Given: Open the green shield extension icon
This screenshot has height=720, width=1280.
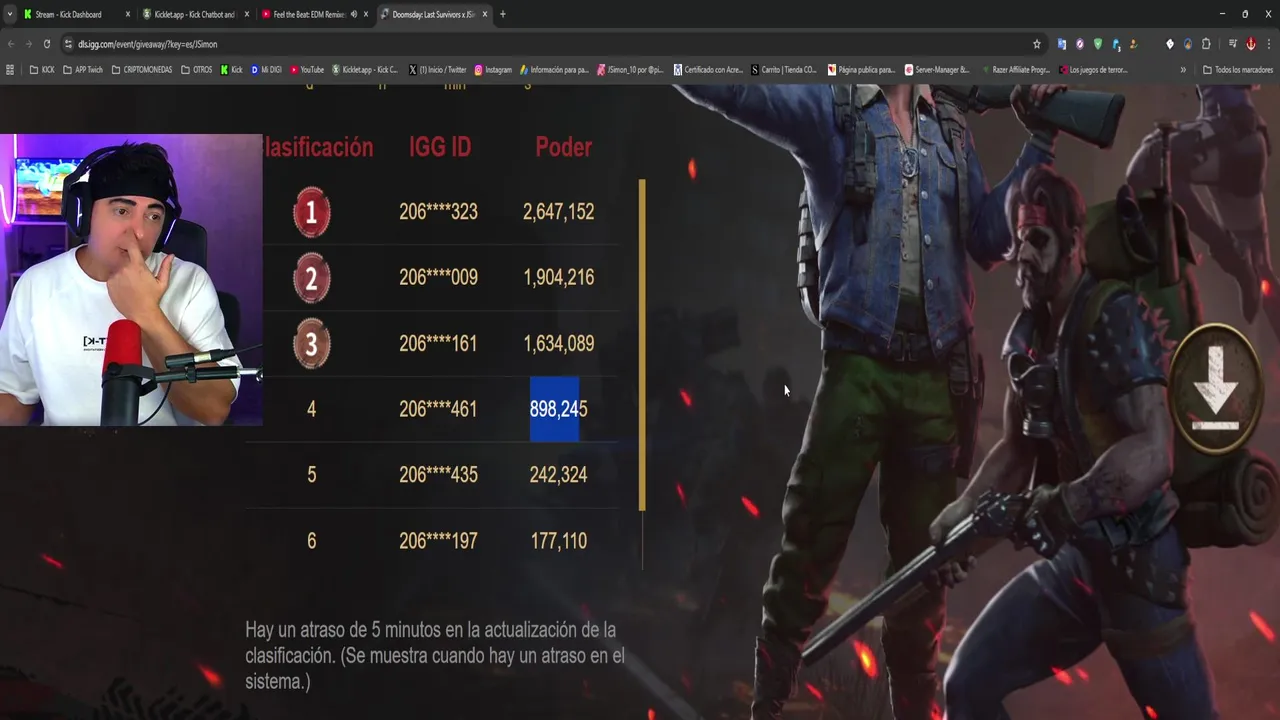Looking at the screenshot, I should tap(1098, 44).
